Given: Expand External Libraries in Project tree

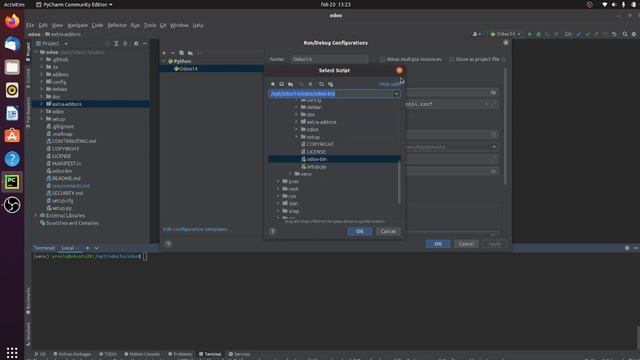Looking at the screenshot, I should (36, 216).
